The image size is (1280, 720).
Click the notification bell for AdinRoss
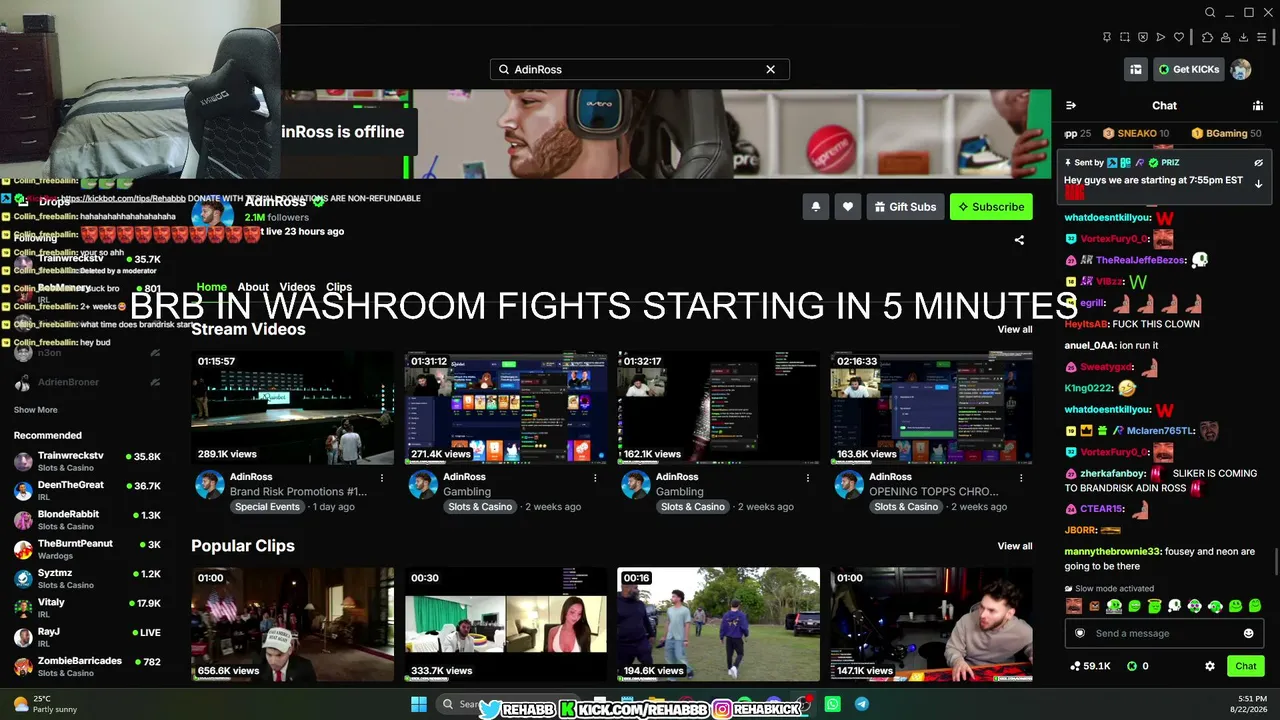(816, 207)
